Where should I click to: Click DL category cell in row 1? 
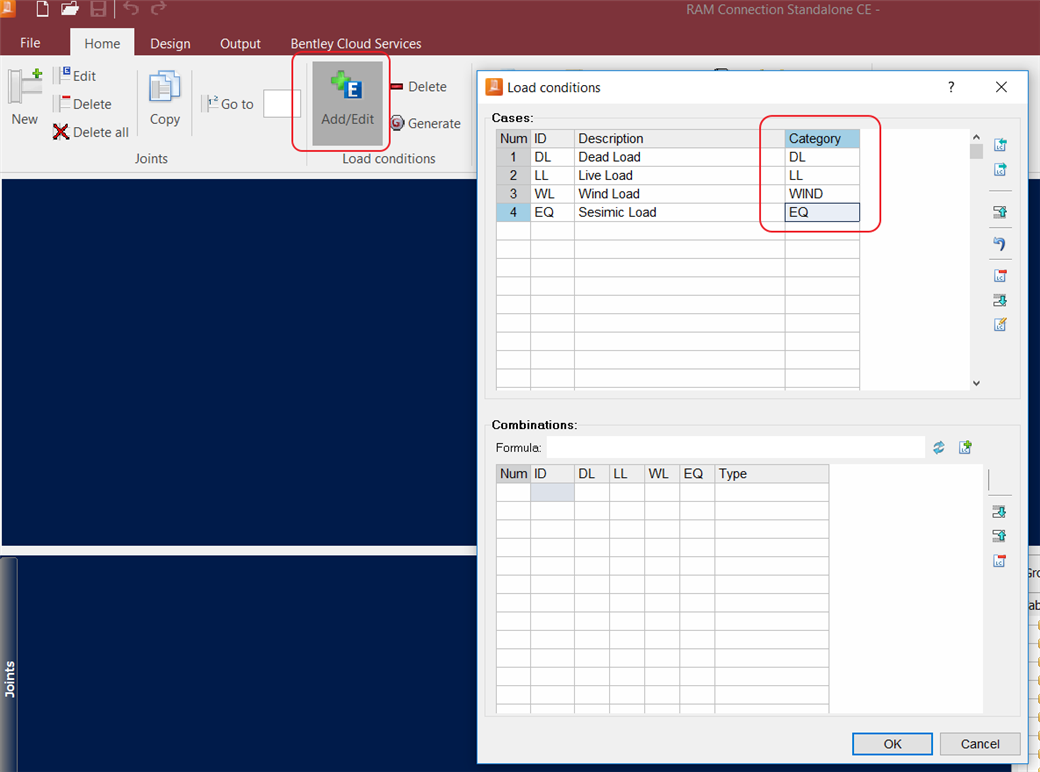click(x=822, y=157)
